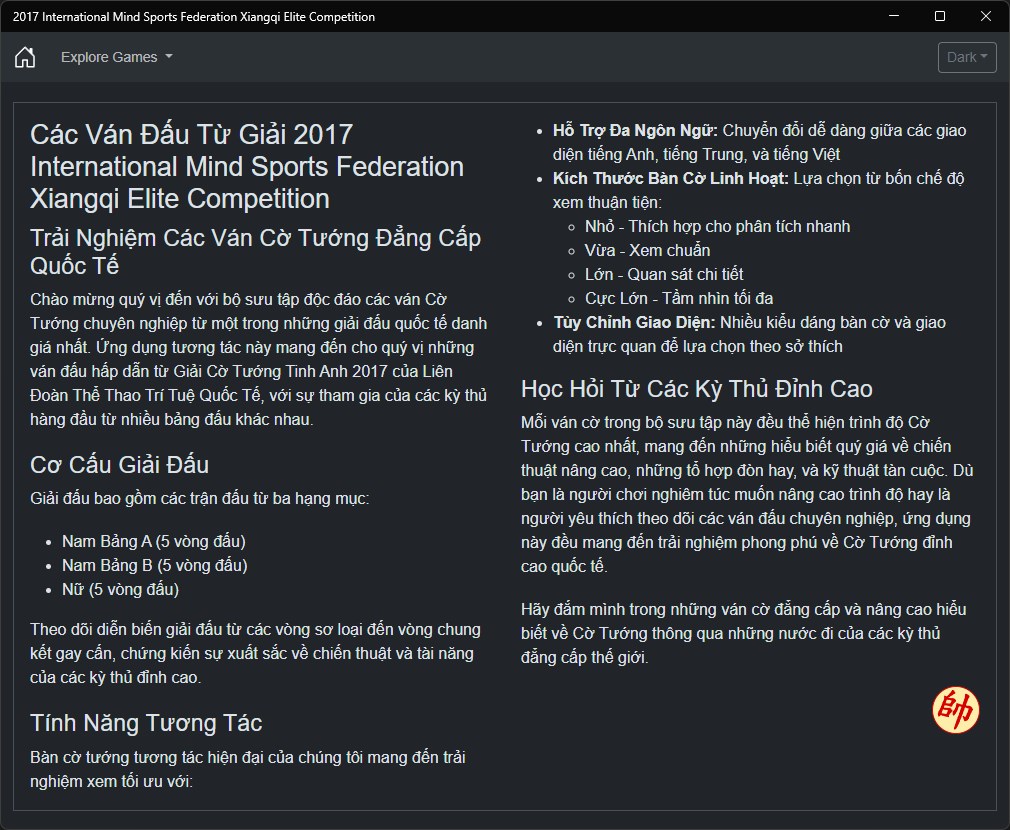This screenshot has height=830, width=1010.
Task: Open the Dark theme dropdown
Action: click(967, 57)
